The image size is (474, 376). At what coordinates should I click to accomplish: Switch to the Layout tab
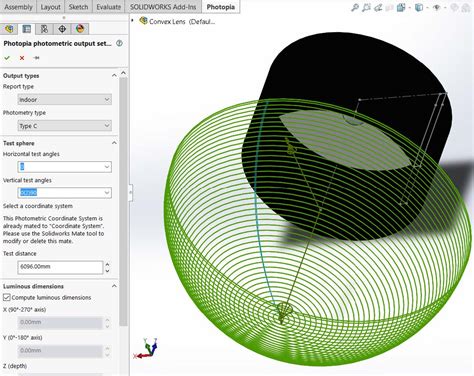pyautogui.click(x=50, y=7)
